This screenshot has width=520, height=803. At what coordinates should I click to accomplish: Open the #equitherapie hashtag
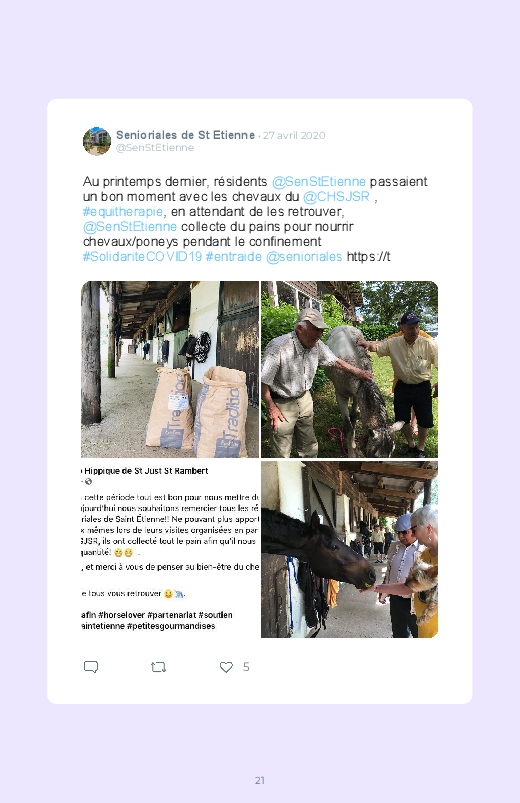coord(123,212)
